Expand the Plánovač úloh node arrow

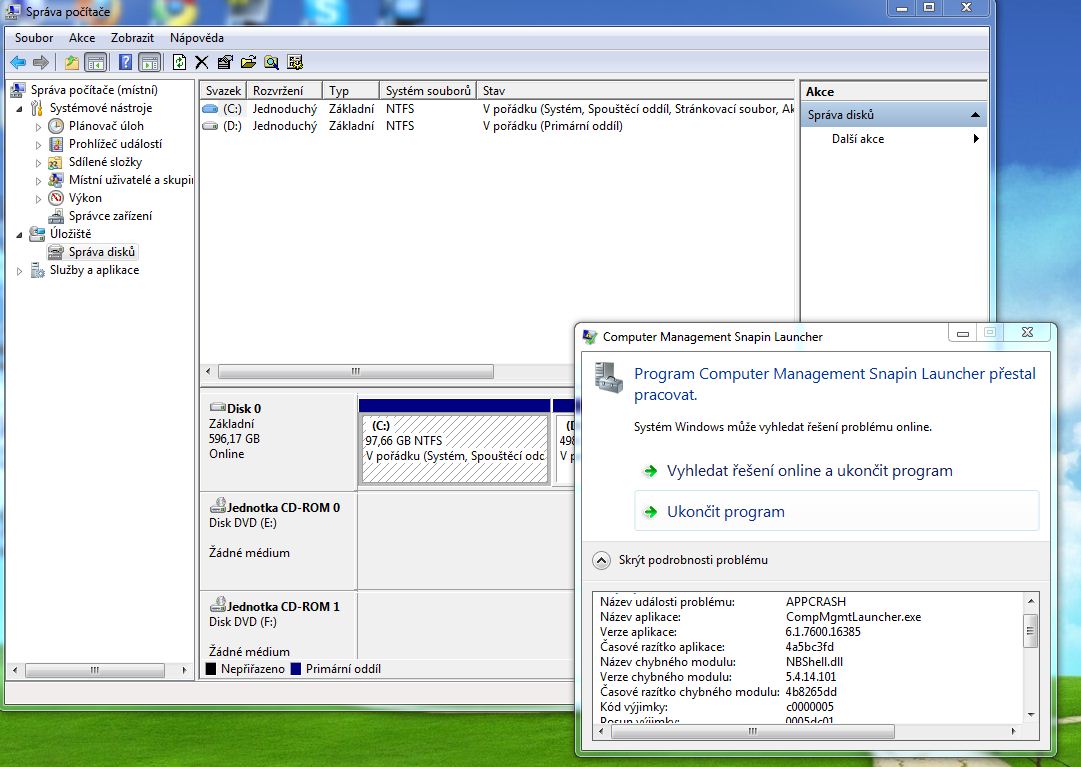[39, 127]
